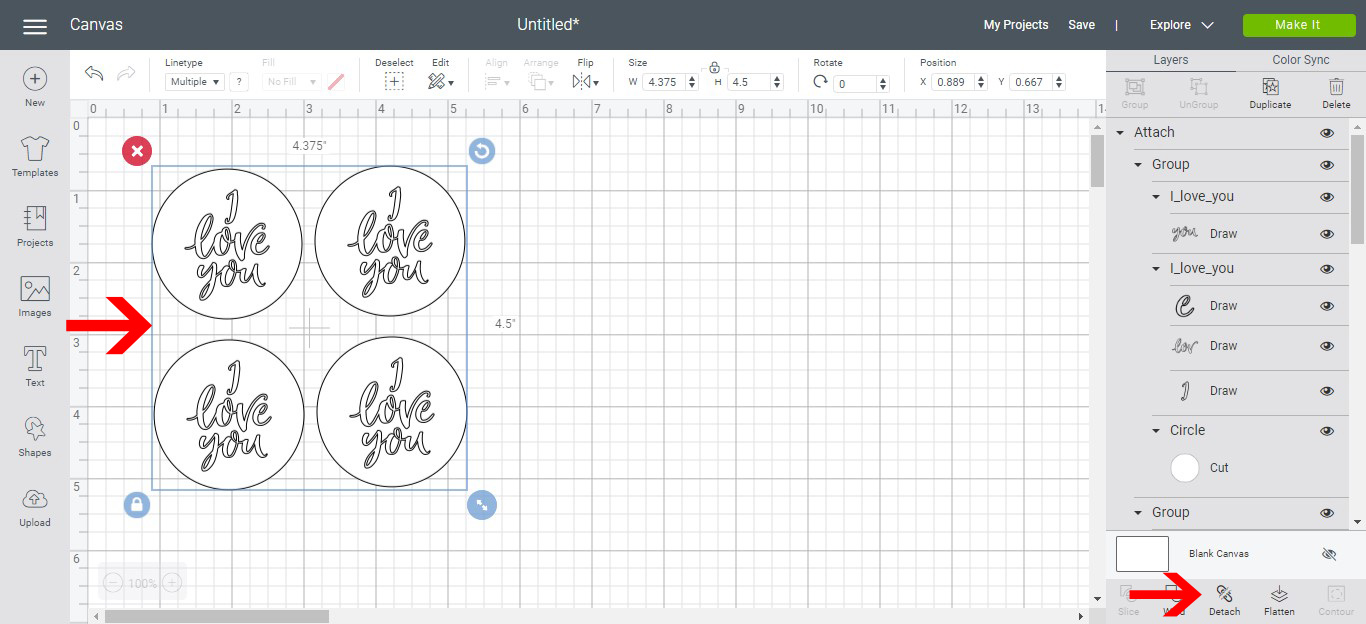Open My Projects
This screenshot has height=624, width=1366.
(1016, 25)
